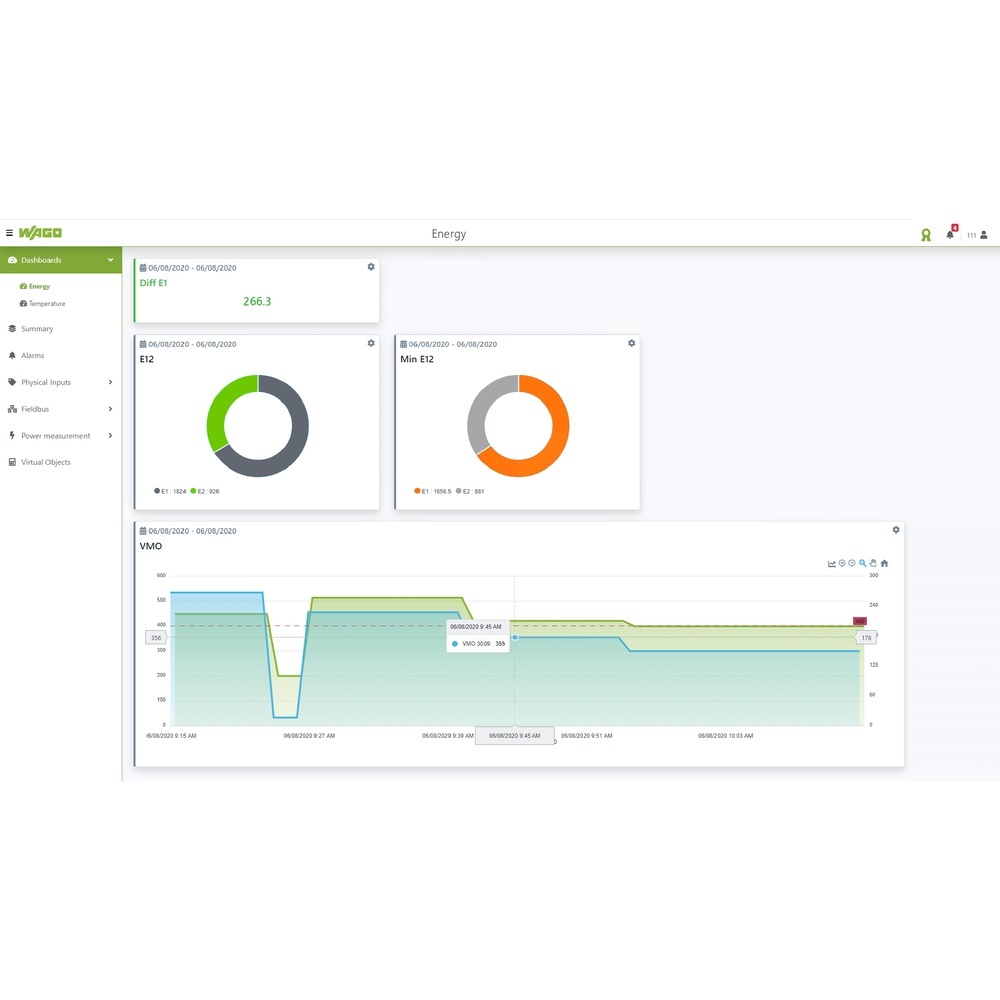This screenshot has width=1000, height=1000.
Task: Open the Diff E1 widget settings gear
Action: coord(370,267)
